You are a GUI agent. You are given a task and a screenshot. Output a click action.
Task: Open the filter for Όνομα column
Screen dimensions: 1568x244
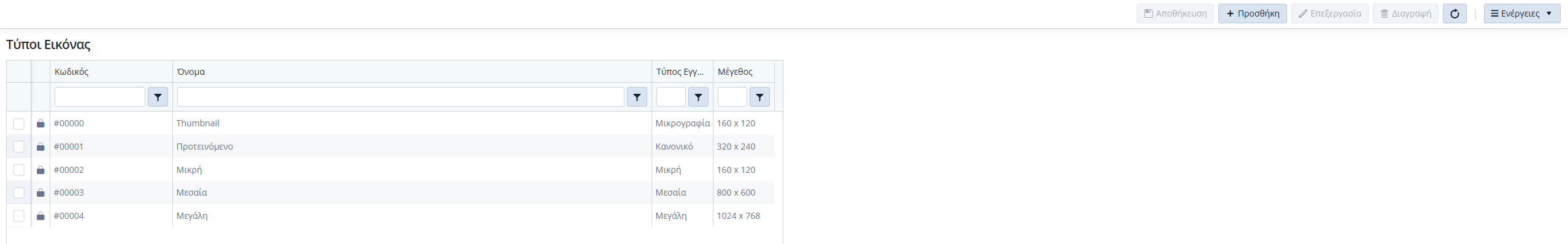click(x=637, y=97)
